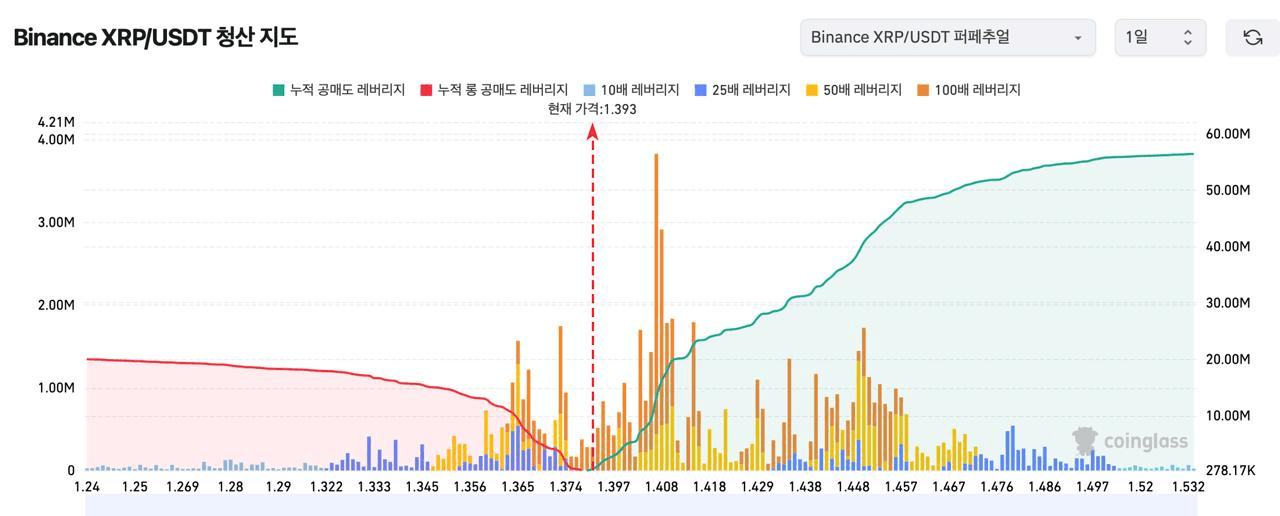Click the x-axis label 1.322
Image resolution: width=1280 pixels, height=516 pixels.
pyautogui.click(x=326, y=486)
